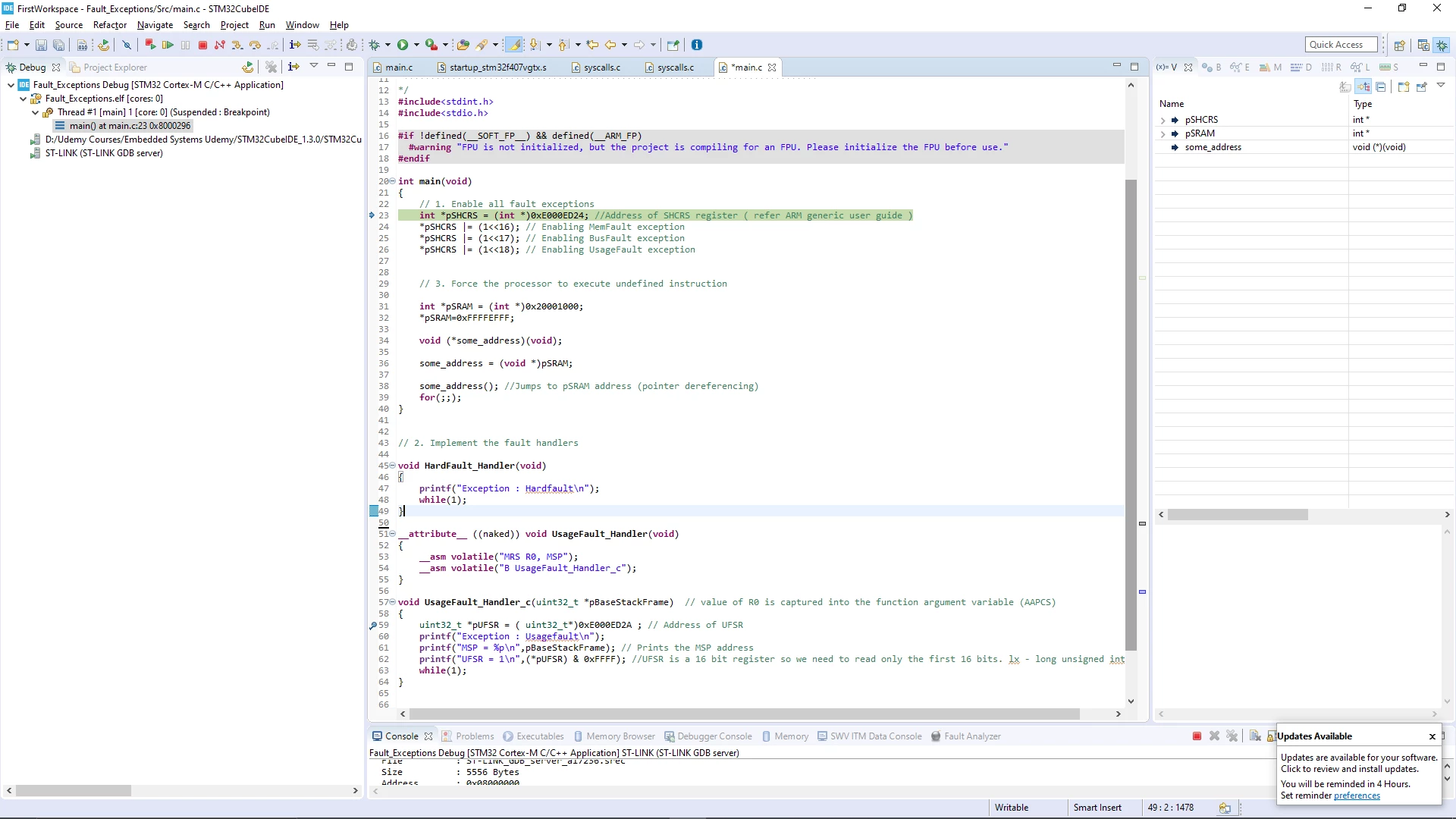
Task: Click the Step Over icon
Action: point(255,45)
